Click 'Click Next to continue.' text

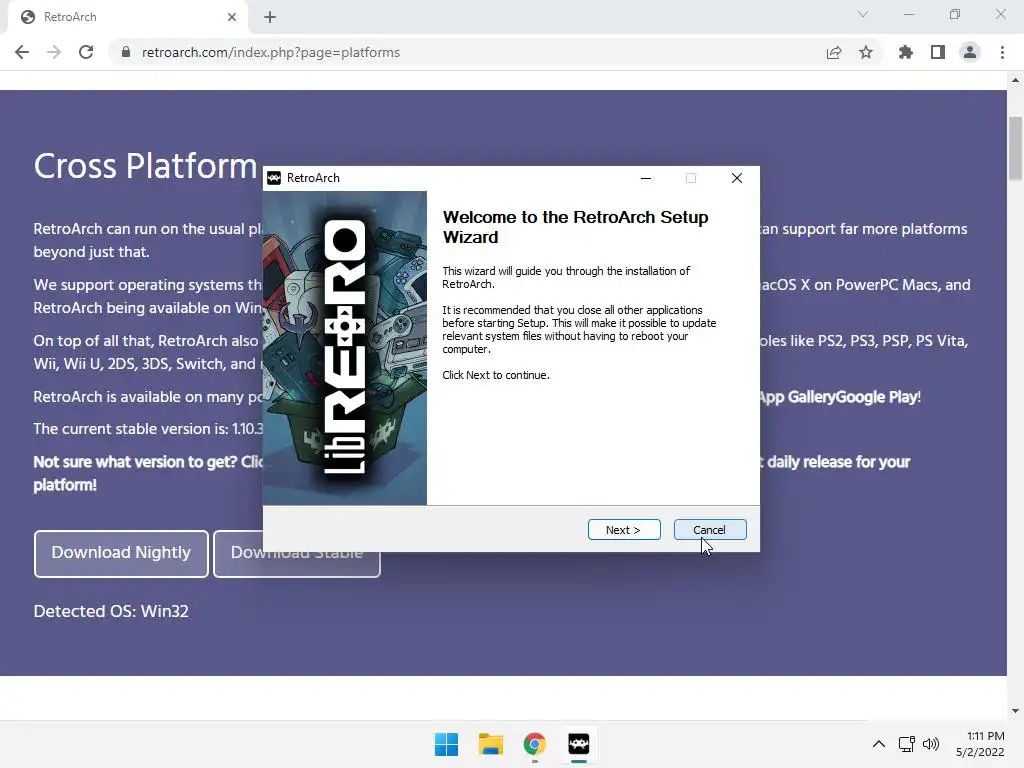pyautogui.click(x=496, y=375)
